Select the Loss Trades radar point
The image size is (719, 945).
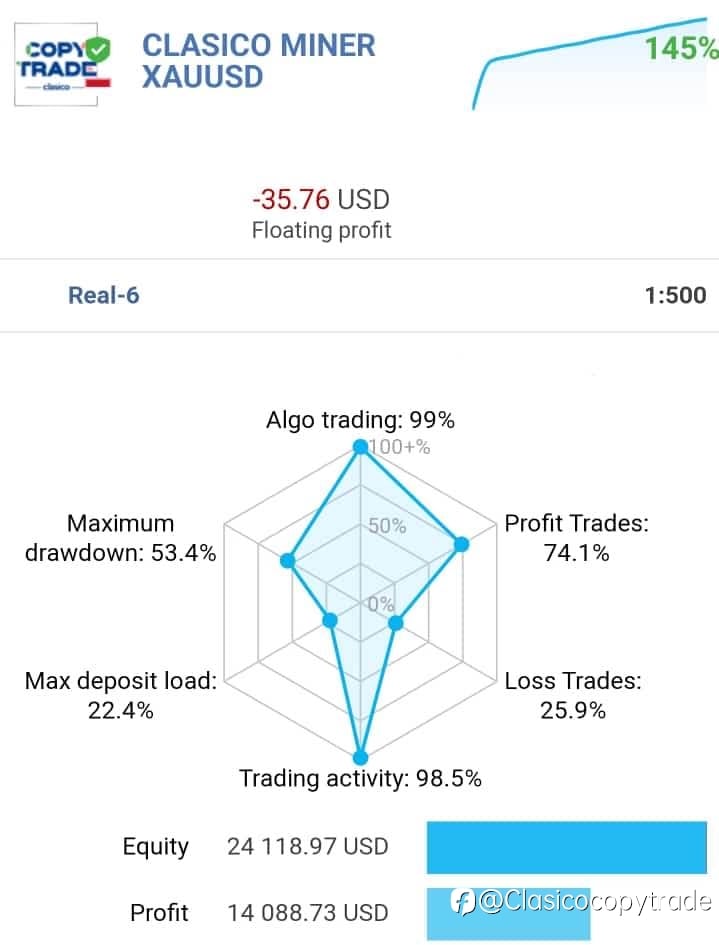tap(395, 623)
